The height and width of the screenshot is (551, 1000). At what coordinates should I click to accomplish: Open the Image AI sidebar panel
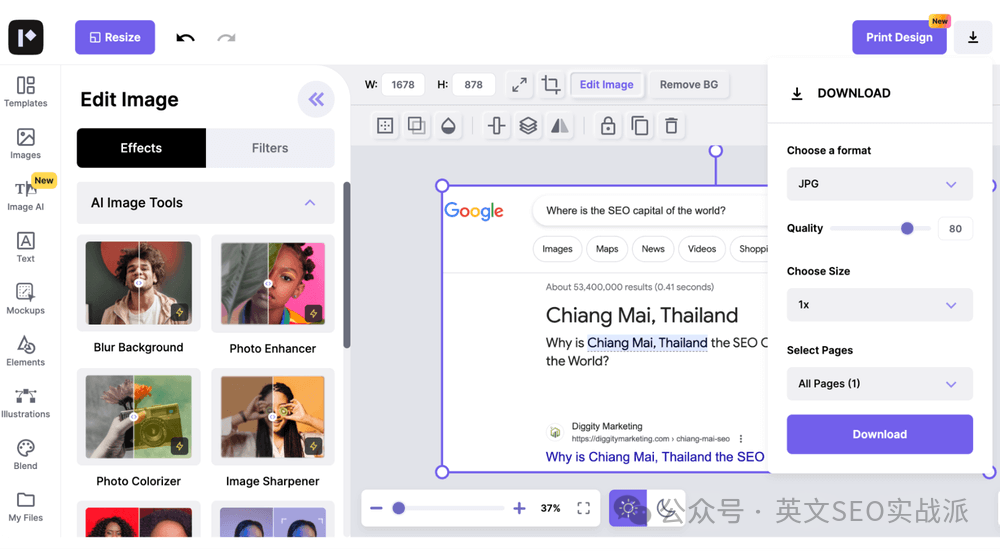tap(26, 195)
